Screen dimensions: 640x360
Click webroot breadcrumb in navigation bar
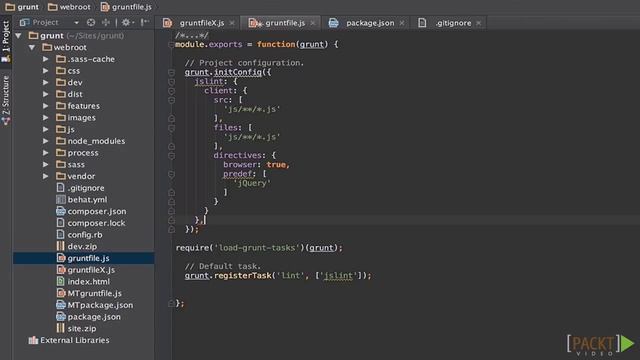coord(69,7)
